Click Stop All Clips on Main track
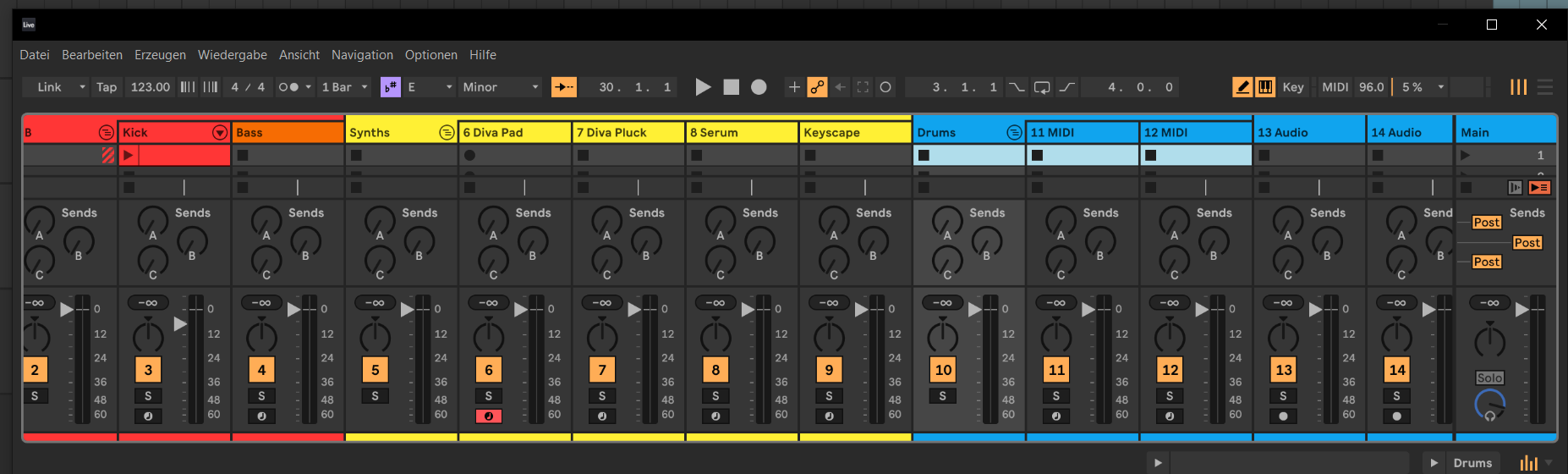This screenshot has height=474, width=1568. coord(1466,187)
